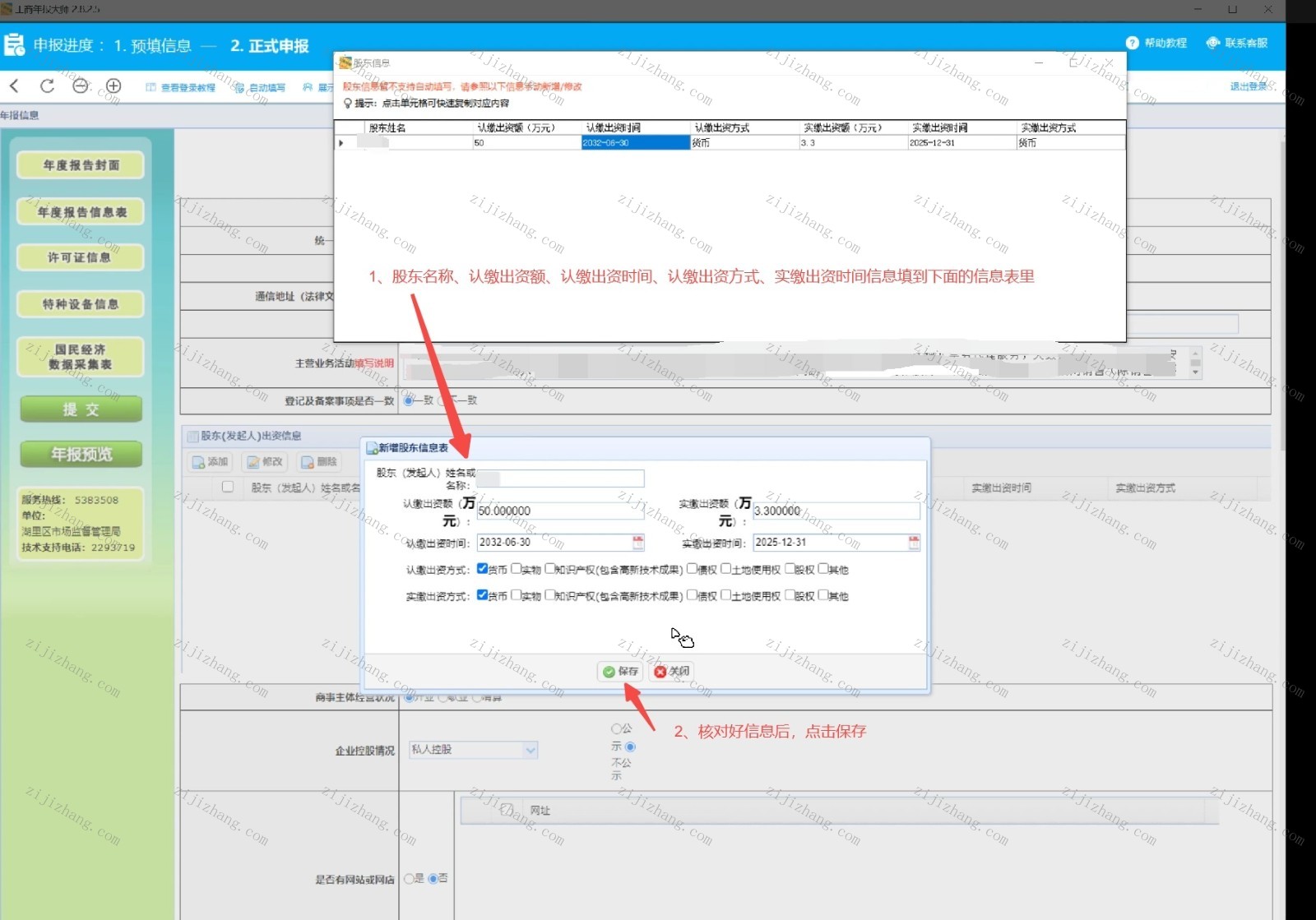The image size is (1316, 920).
Task: Click 添加 button in shareholder section
Action: click(x=210, y=462)
